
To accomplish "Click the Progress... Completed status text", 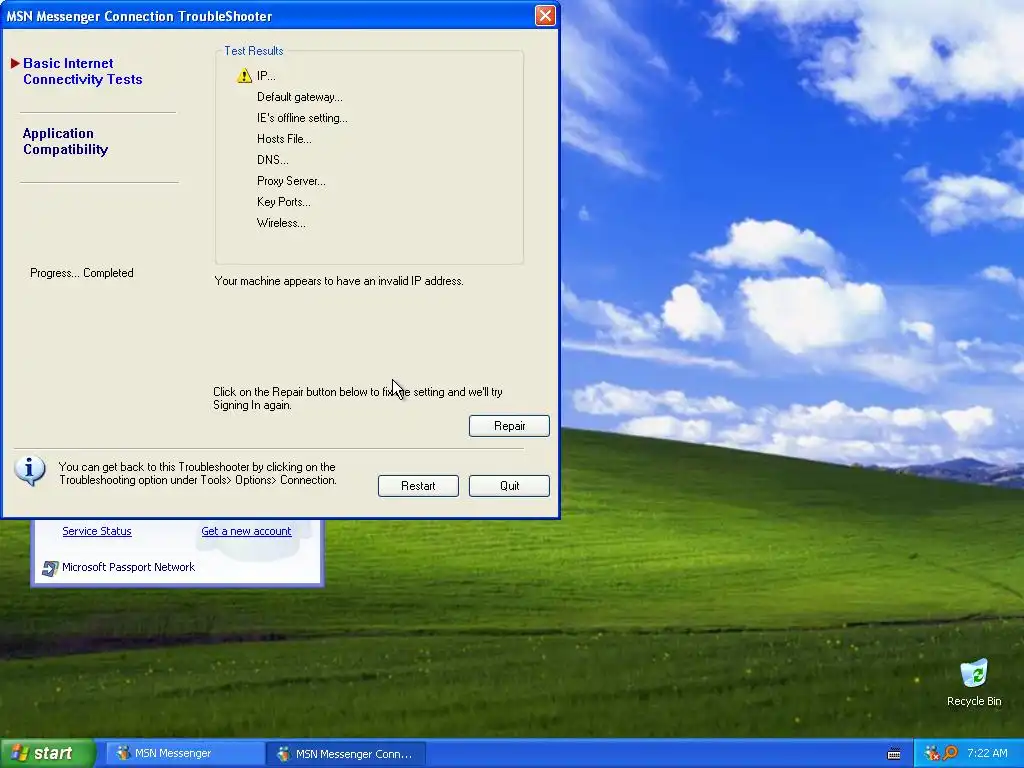I will point(82,273).
